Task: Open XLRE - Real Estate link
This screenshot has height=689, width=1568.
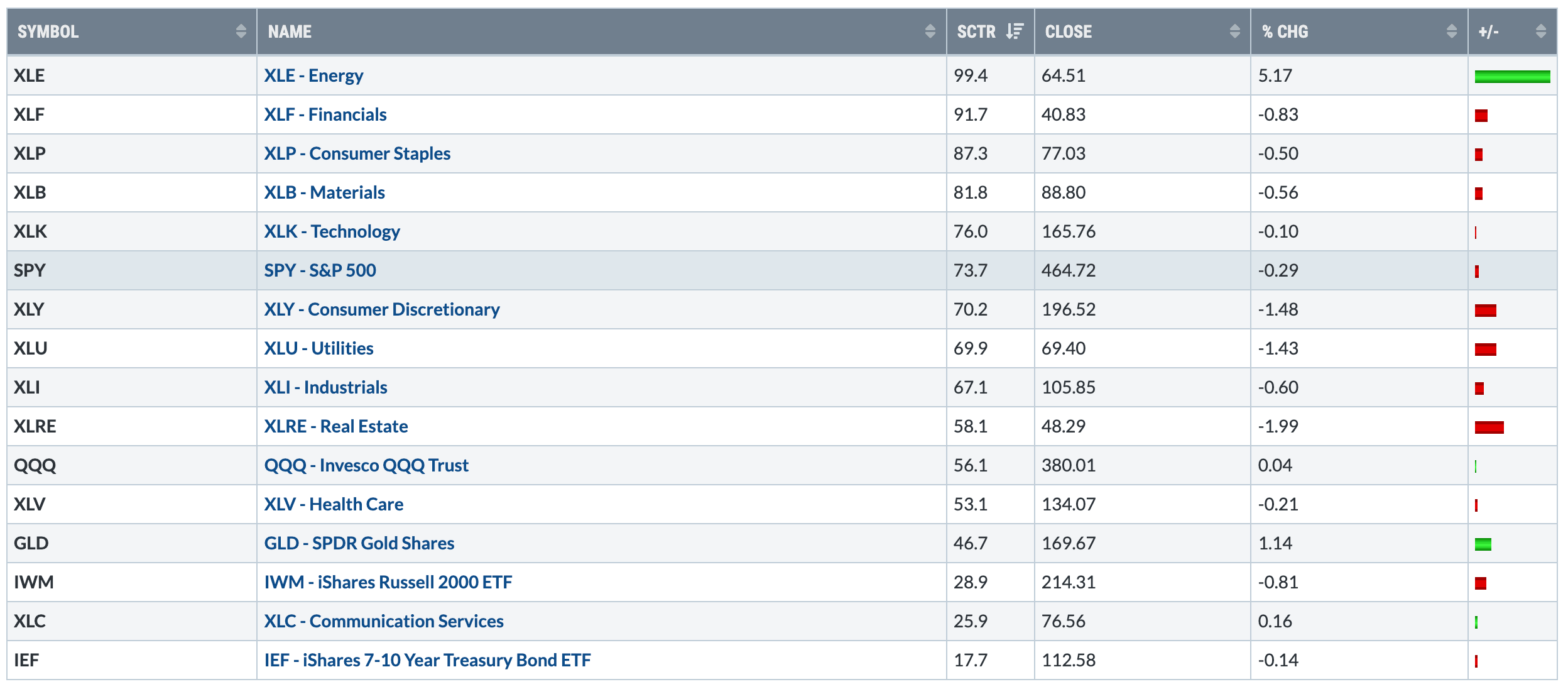Action: [x=335, y=427]
